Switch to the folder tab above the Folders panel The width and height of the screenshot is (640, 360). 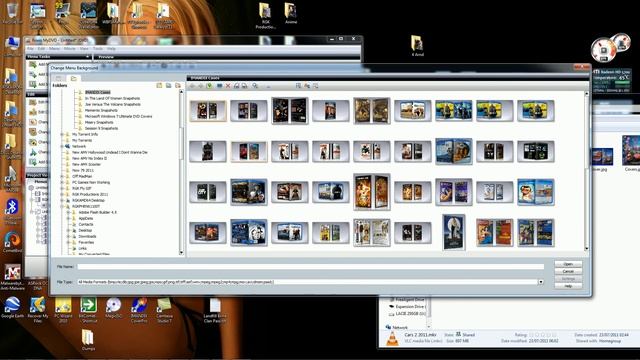click(x=73, y=78)
